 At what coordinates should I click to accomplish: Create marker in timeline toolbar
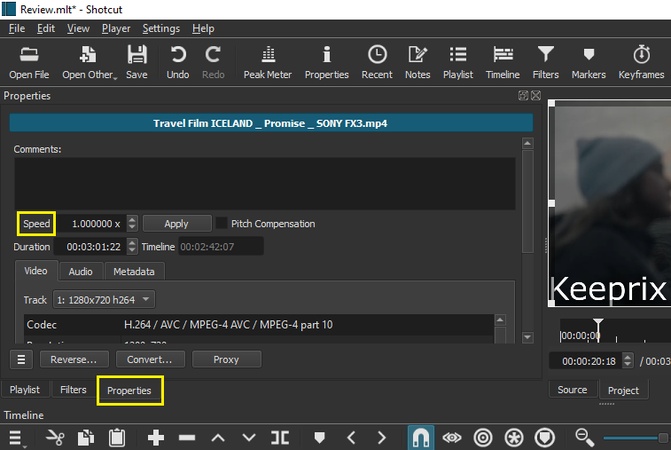click(x=319, y=438)
